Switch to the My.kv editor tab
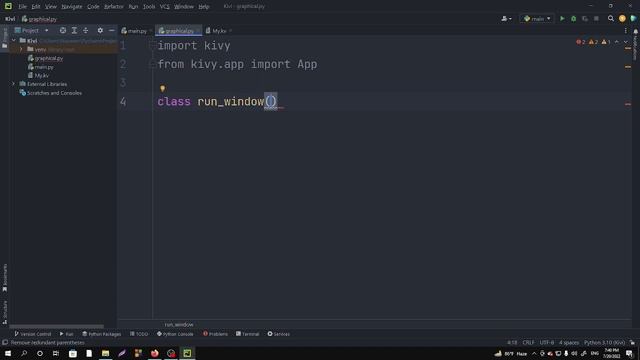Viewport: 640px width, 360px height. click(219, 31)
